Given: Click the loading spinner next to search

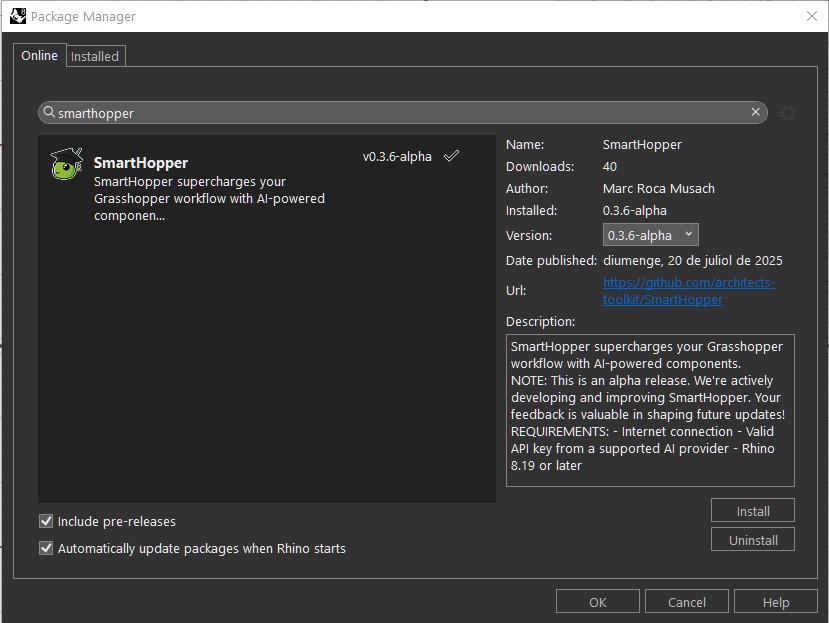Looking at the screenshot, I should click(787, 113).
